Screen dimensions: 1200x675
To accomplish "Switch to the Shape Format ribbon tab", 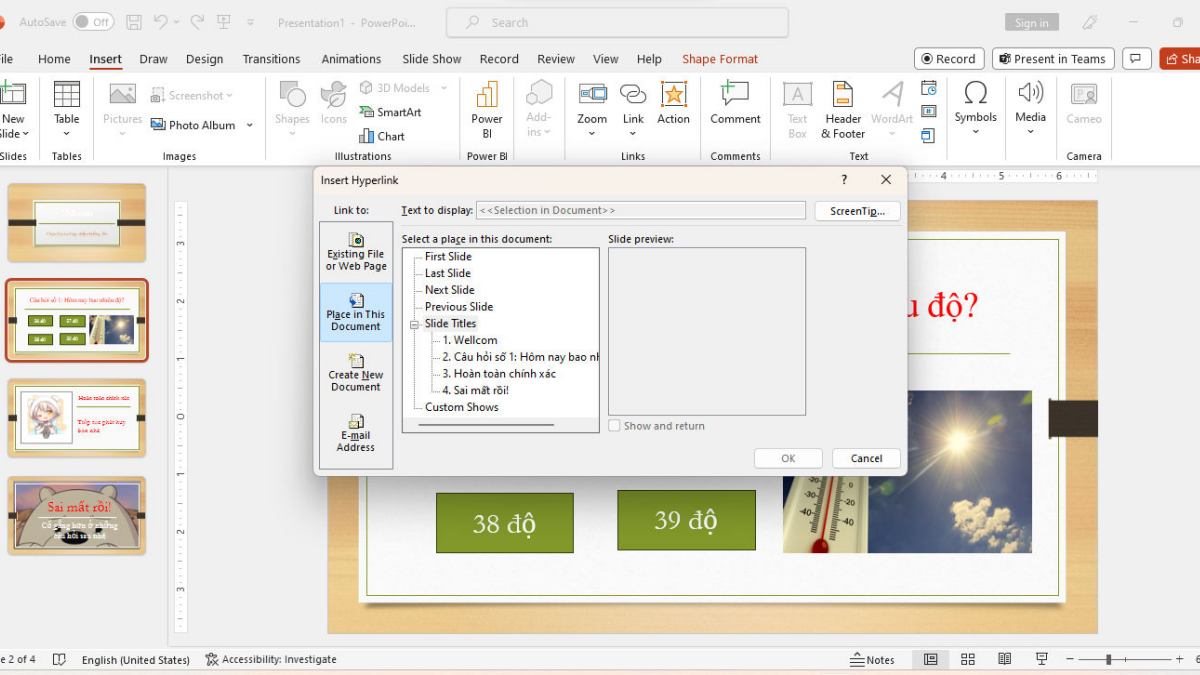I will point(719,58).
